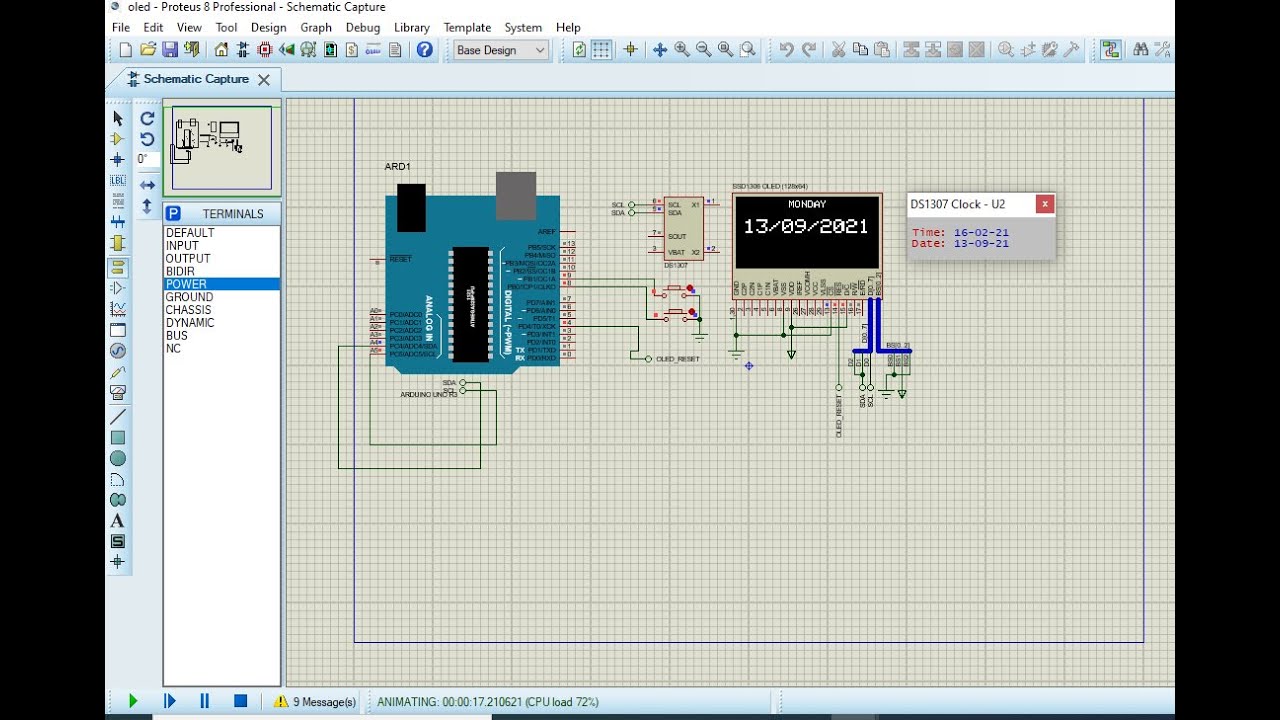
Task: Switch to the Schematic Capture tab
Action: (x=196, y=79)
